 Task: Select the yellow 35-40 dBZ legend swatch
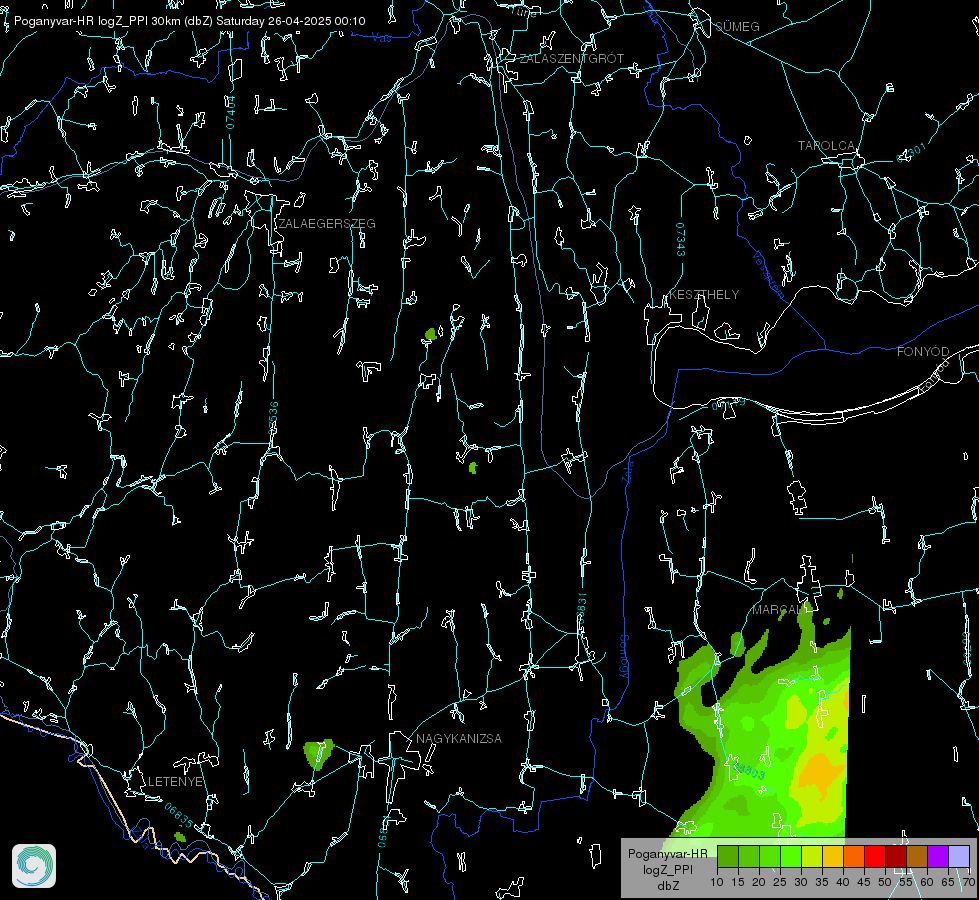[x=833, y=856]
